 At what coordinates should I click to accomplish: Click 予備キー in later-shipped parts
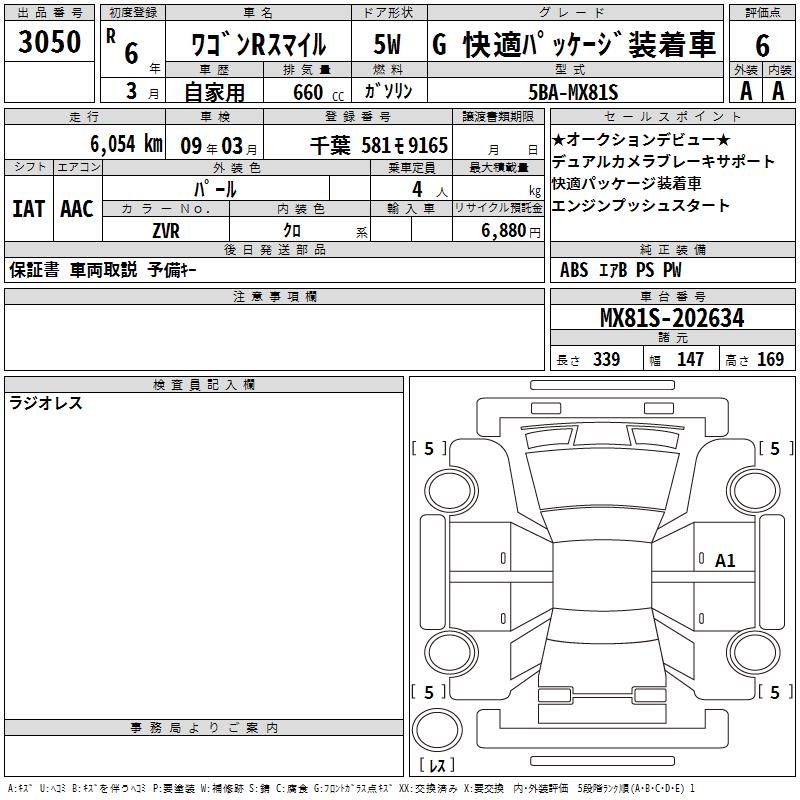click(x=172, y=270)
